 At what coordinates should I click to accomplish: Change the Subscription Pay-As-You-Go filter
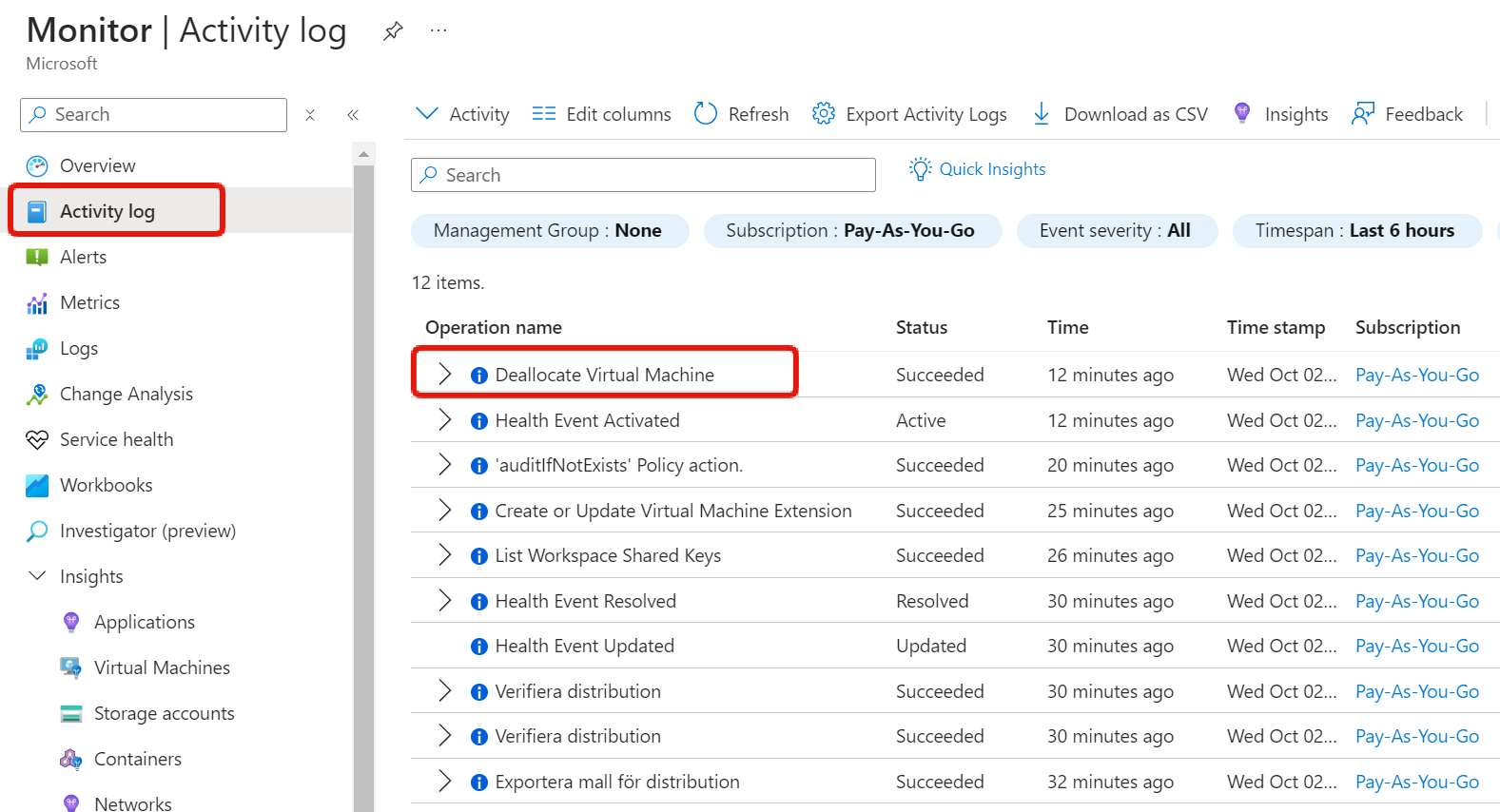(x=852, y=231)
